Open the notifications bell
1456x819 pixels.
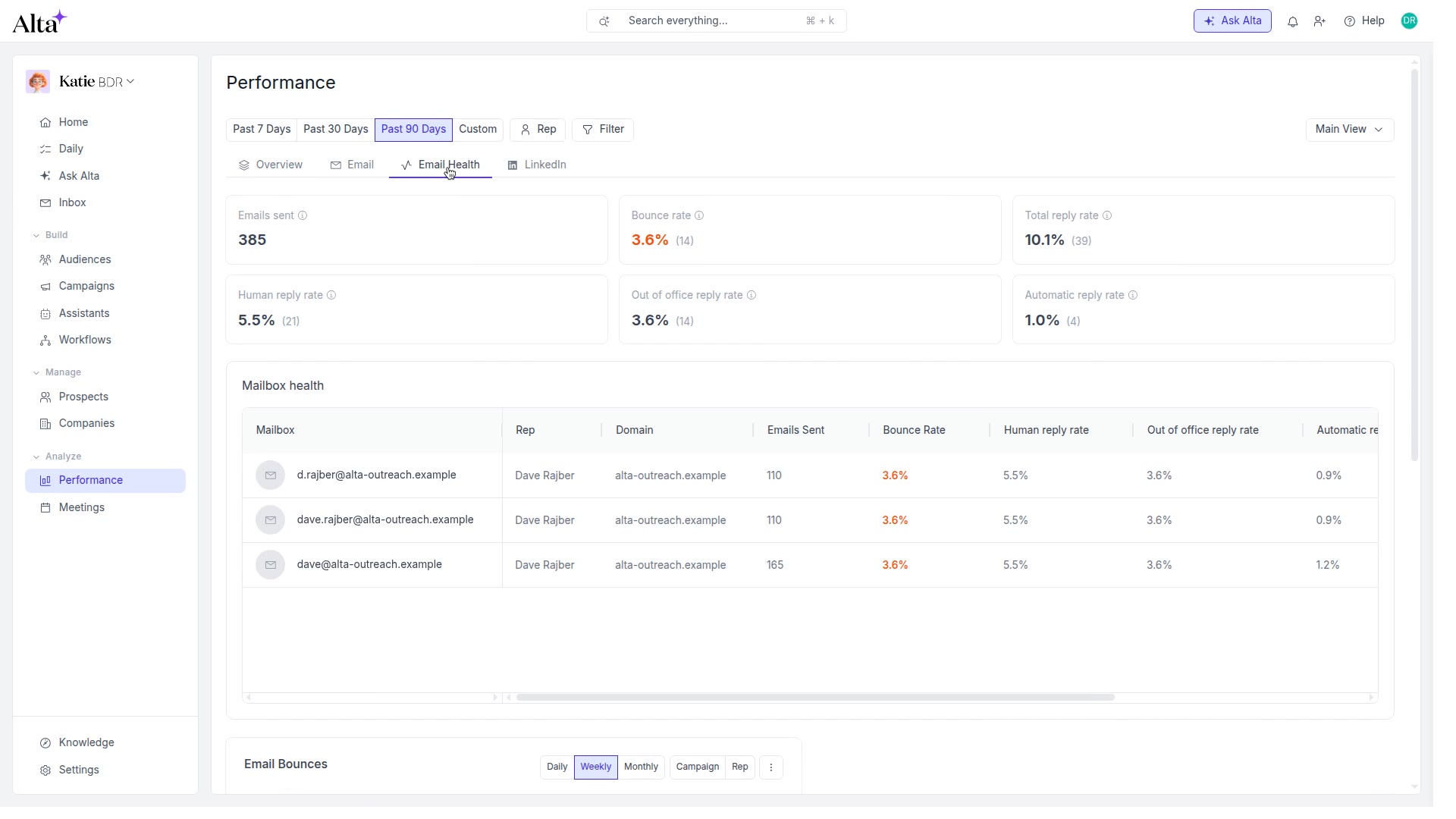tap(1293, 21)
